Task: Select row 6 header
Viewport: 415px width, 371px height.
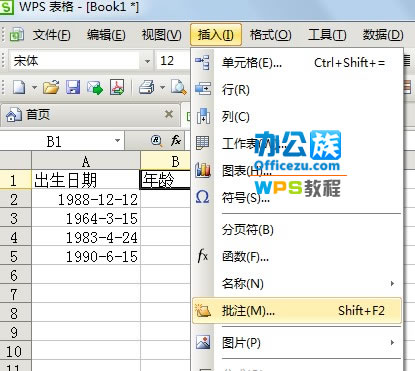Action: pos(15,275)
